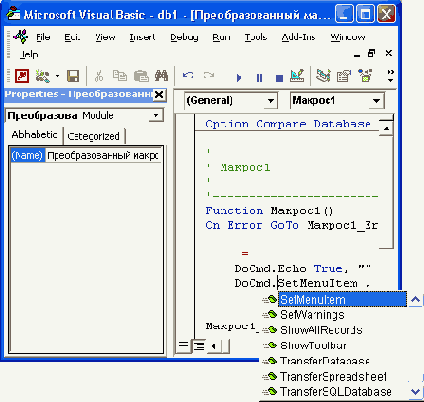Click the Copy toolbar icon
This screenshot has height=402, width=424.
(x=120, y=76)
